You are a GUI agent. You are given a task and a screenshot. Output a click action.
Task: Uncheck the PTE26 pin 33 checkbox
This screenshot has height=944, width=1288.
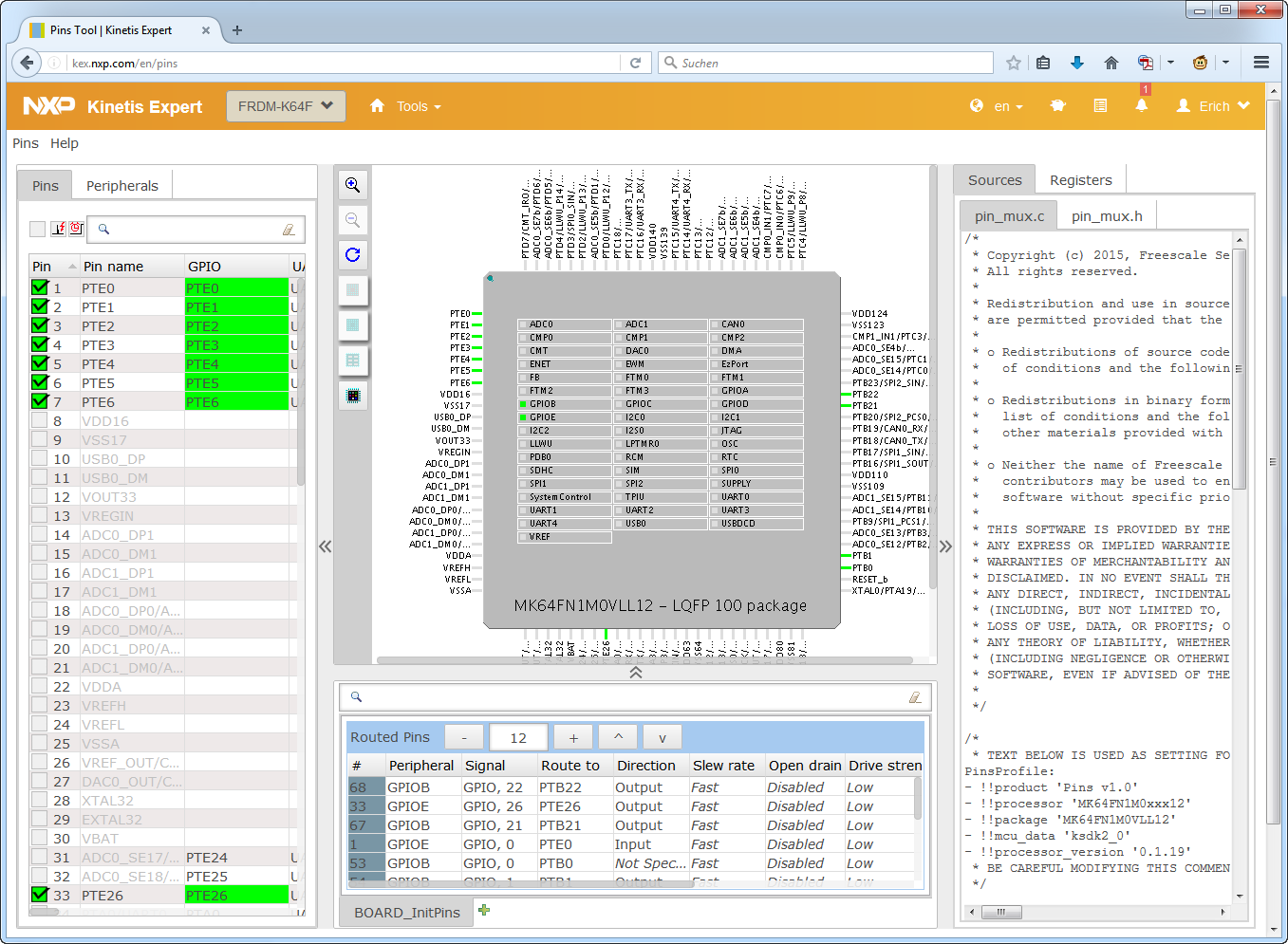(x=40, y=895)
